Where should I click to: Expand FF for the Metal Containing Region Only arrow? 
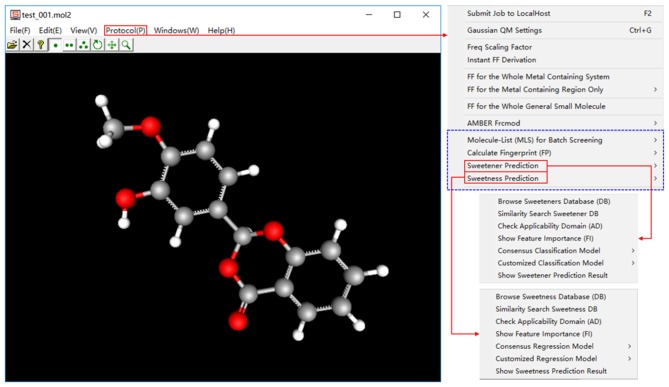655,89
